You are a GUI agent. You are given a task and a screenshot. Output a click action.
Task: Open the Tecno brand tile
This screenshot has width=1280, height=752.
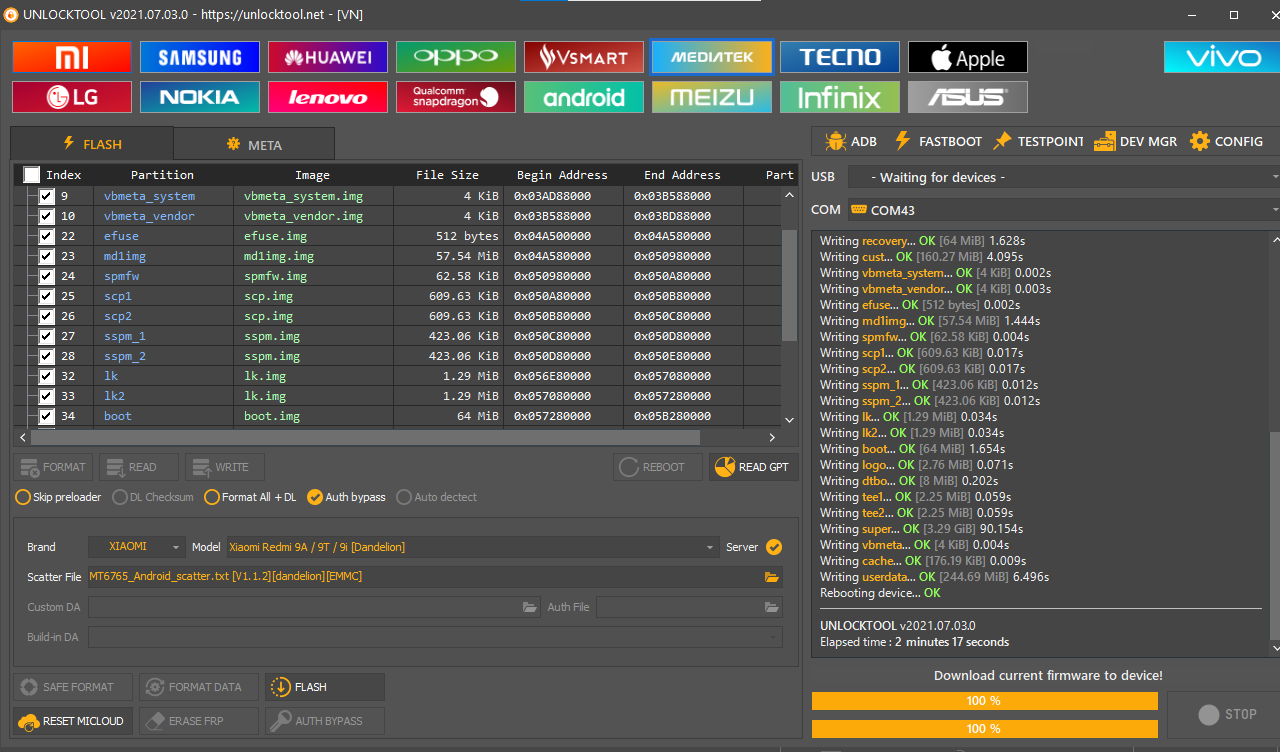(x=840, y=57)
